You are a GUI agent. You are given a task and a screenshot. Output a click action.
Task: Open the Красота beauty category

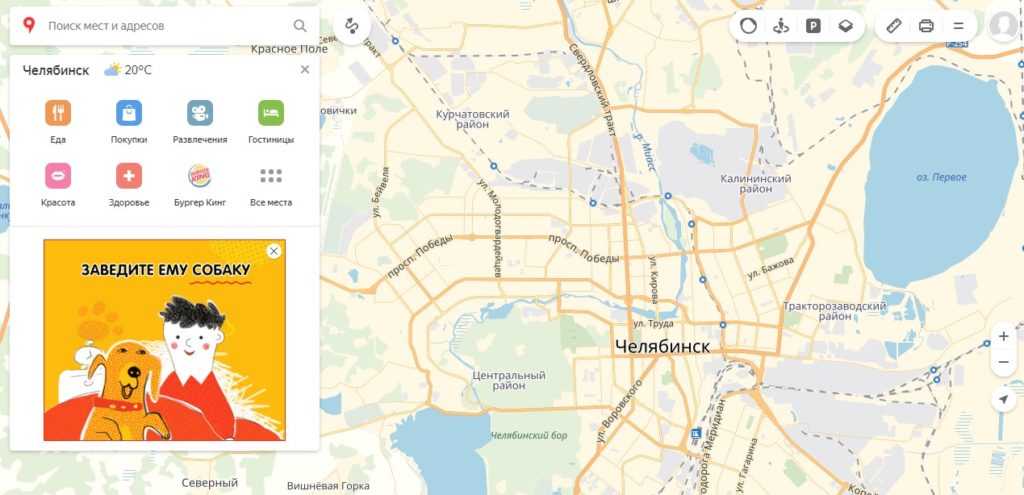click(x=58, y=185)
